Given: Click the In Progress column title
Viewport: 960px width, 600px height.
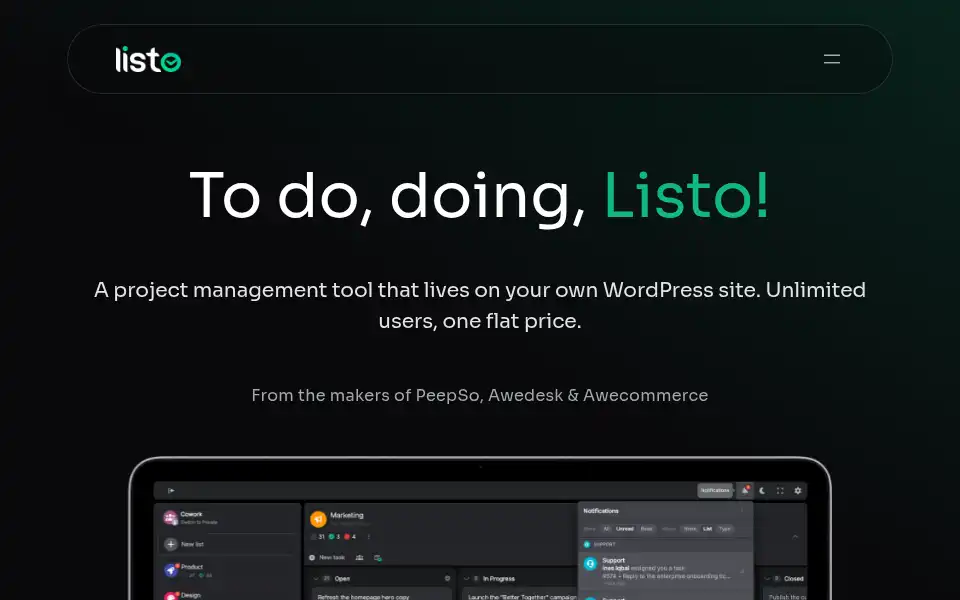Looking at the screenshot, I should 499,579.
